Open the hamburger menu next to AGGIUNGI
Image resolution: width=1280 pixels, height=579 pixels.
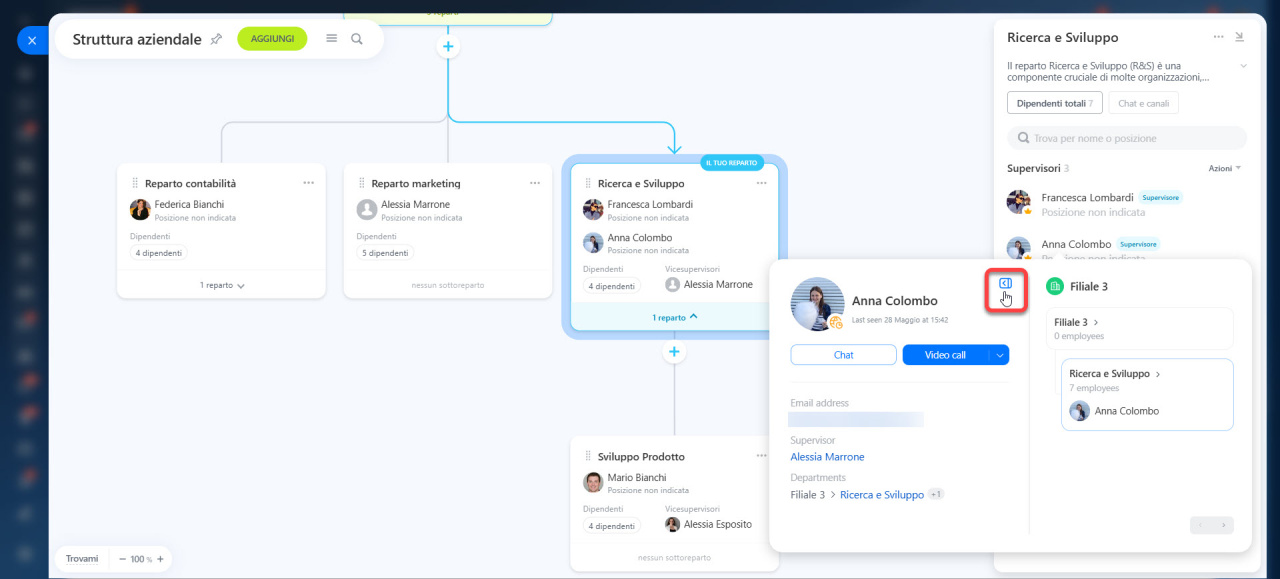pos(332,39)
